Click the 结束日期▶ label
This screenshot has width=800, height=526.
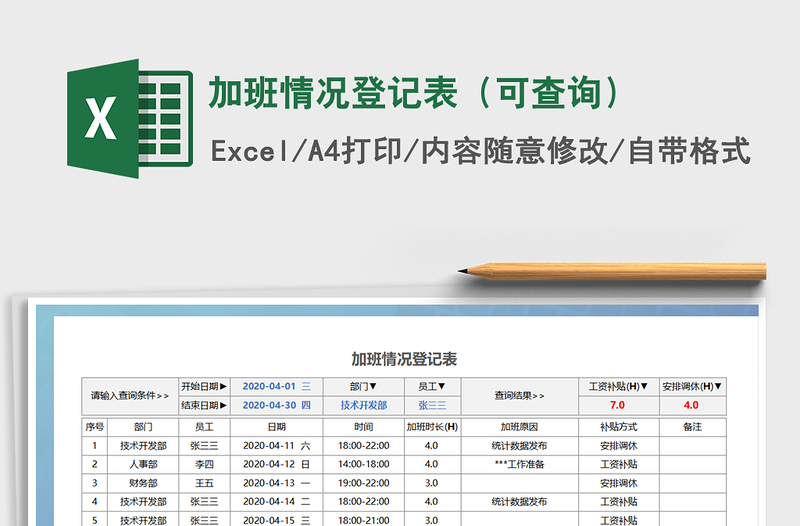tap(204, 405)
